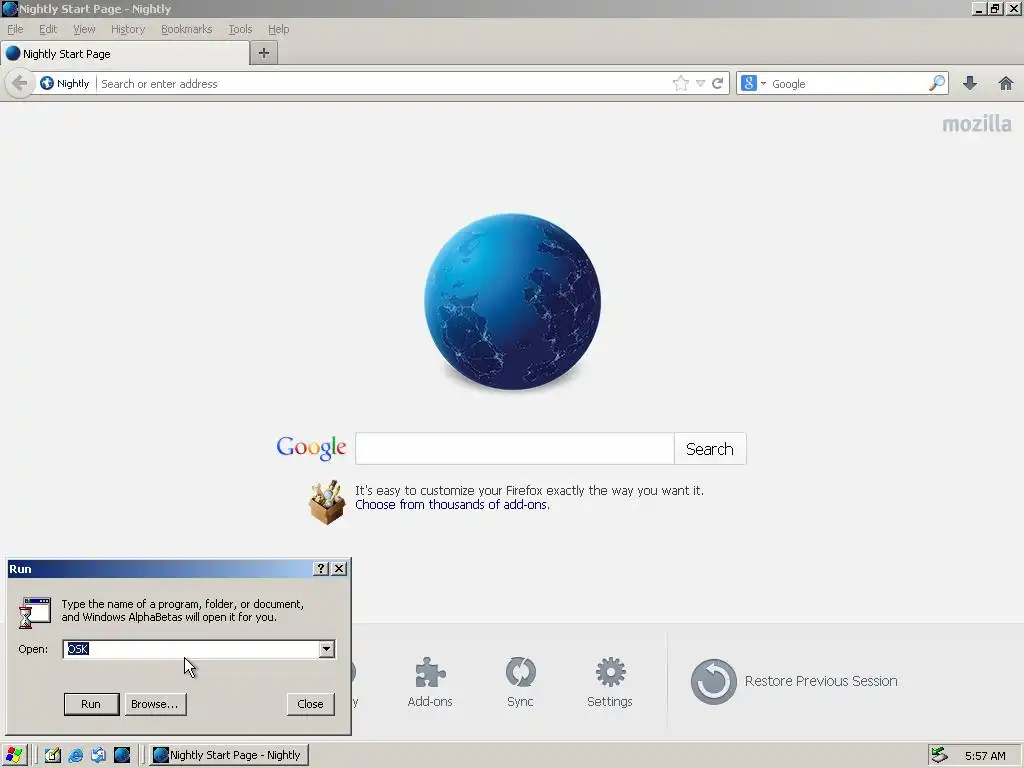Viewport: 1024px width, 768px height.
Task: Click the Browse... button
Action: 155,704
